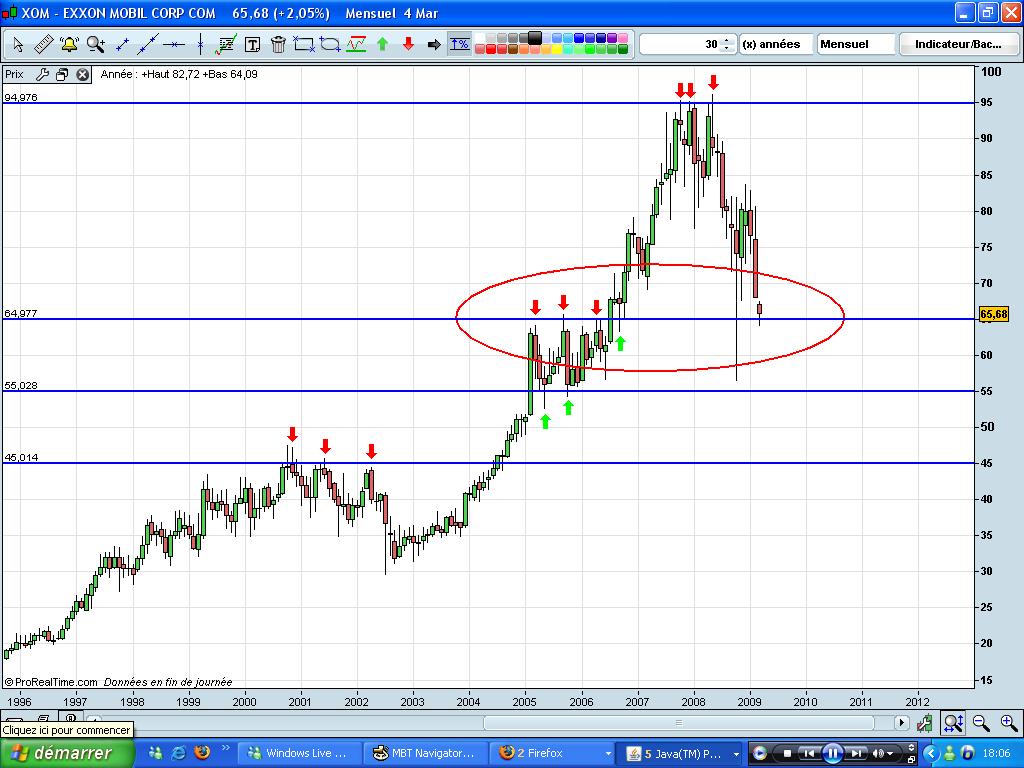
Task: Select the rectangle drawing tool
Action: click(x=304, y=44)
